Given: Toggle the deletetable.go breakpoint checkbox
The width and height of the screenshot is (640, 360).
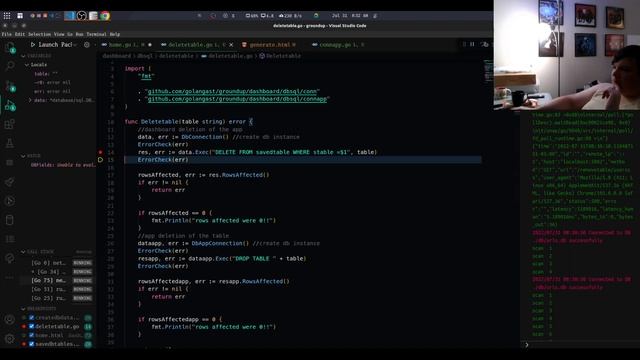Looking at the screenshot, I should 31,327.
